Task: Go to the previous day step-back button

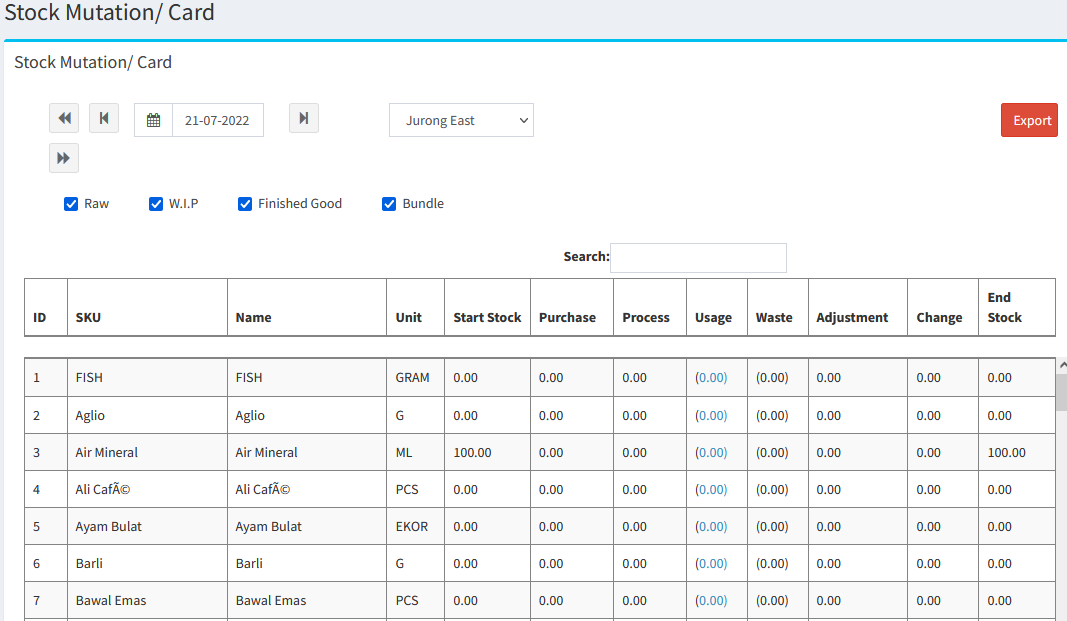Action: tap(104, 118)
